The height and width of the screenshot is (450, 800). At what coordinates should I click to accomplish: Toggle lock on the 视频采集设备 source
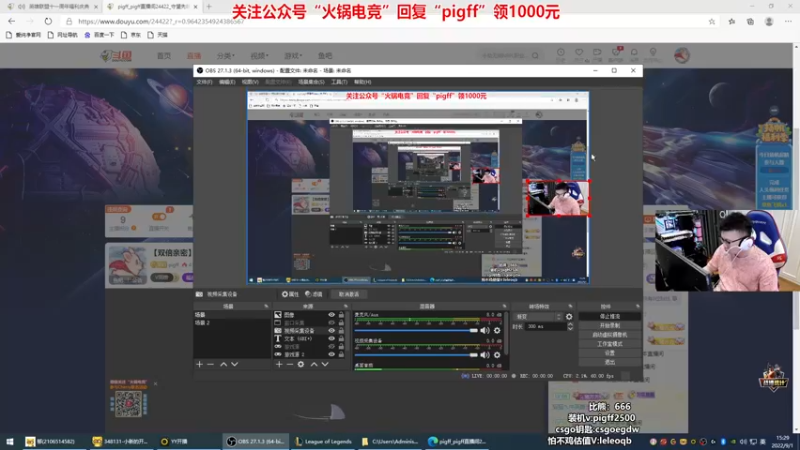click(x=341, y=331)
